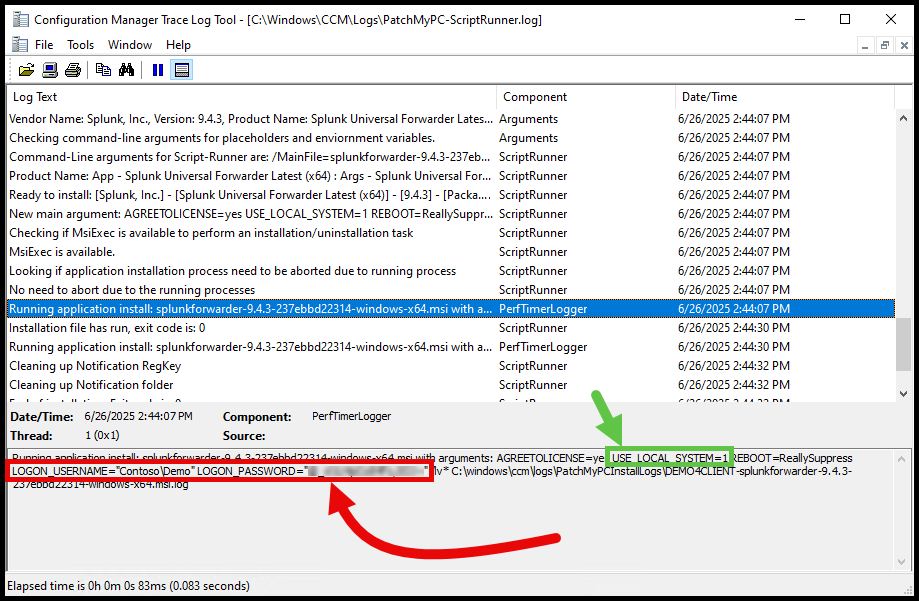Open the Tools menu
The height and width of the screenshot is (601, 919).
[80, 44]
